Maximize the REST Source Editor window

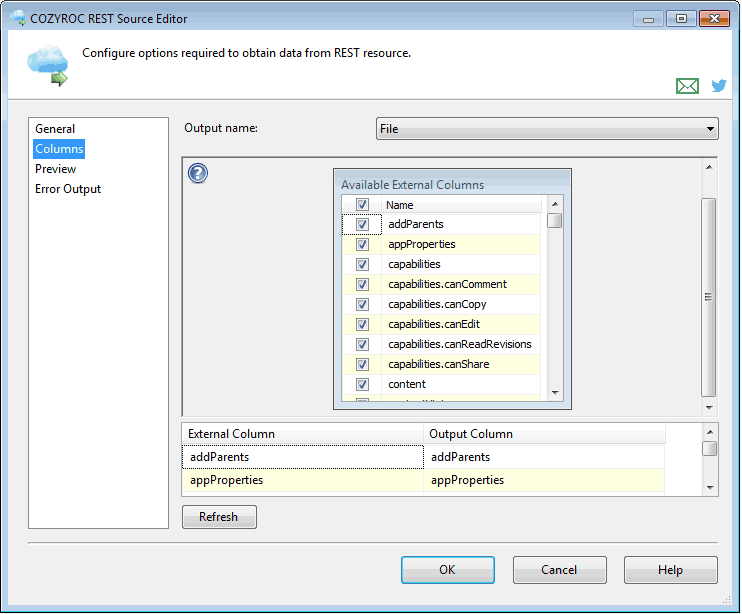[681, 18]
